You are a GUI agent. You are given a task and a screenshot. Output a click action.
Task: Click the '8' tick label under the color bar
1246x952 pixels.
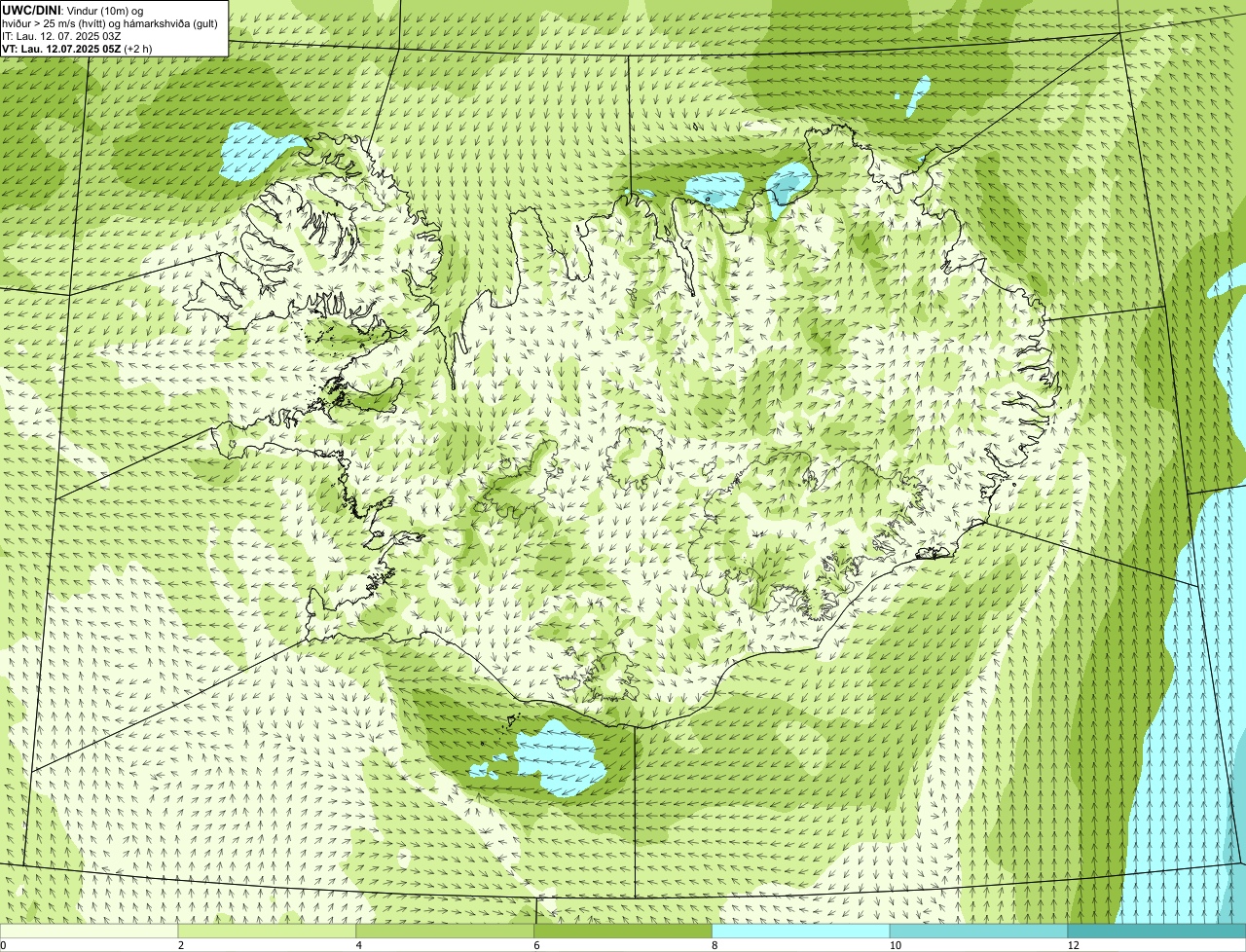[x=715, y=945]
